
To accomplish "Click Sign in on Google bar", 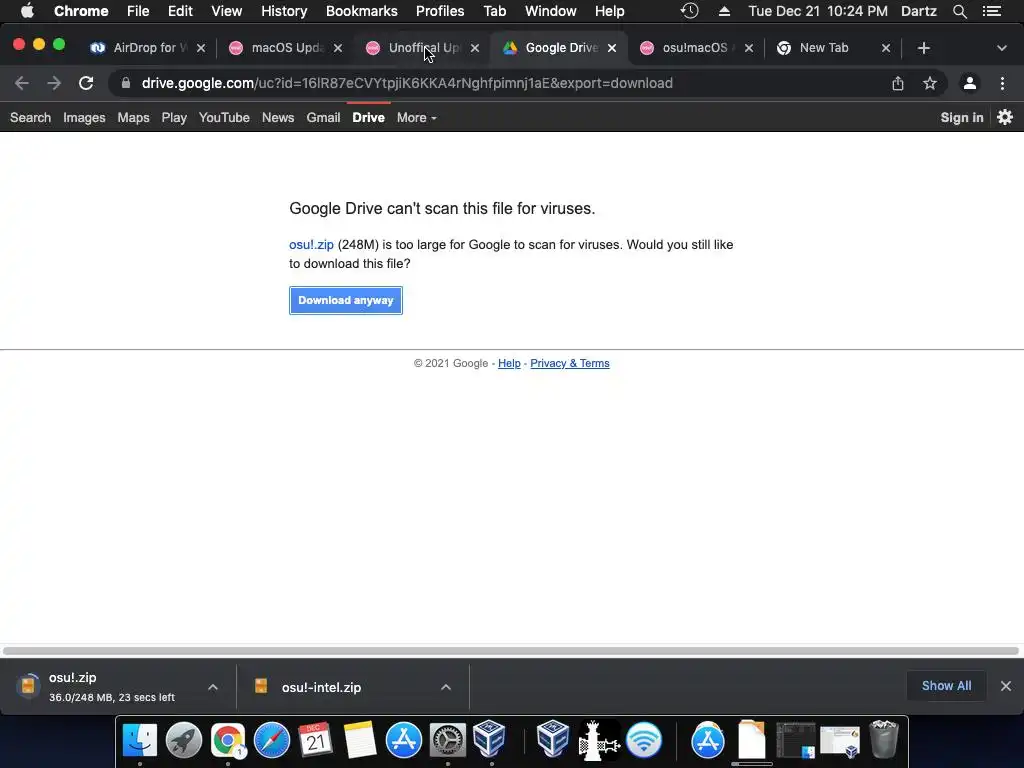I will point(961,118).
